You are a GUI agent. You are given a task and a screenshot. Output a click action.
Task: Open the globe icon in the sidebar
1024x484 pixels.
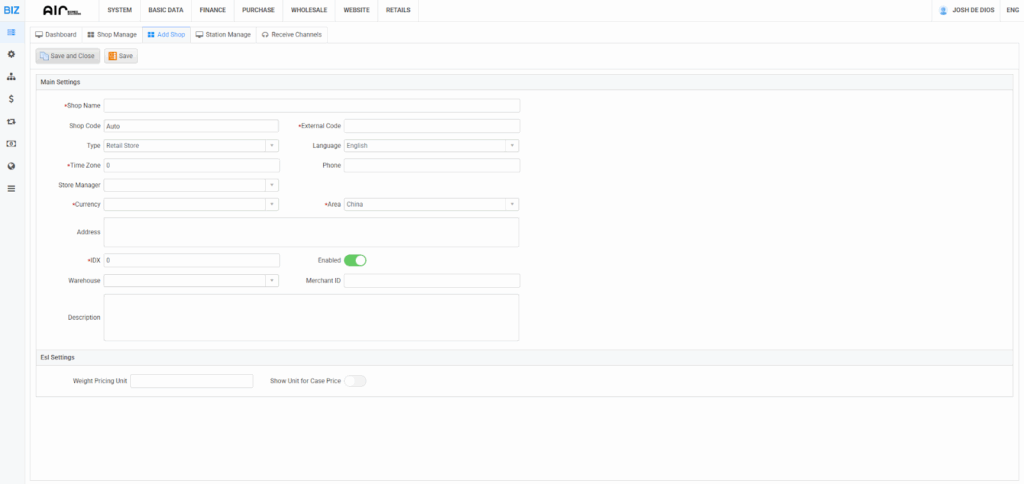pyautogui.click(x=11, y=166)
